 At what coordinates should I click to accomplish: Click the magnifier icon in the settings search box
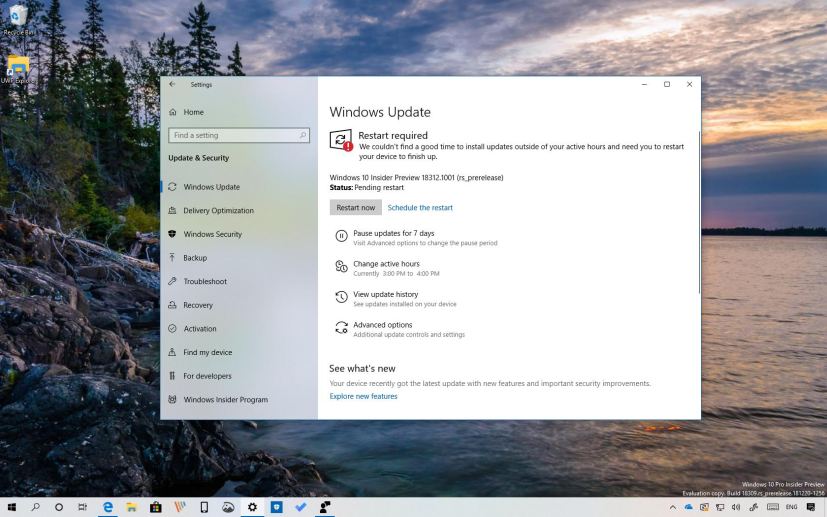pyautogui.click(x=303, y=136)
